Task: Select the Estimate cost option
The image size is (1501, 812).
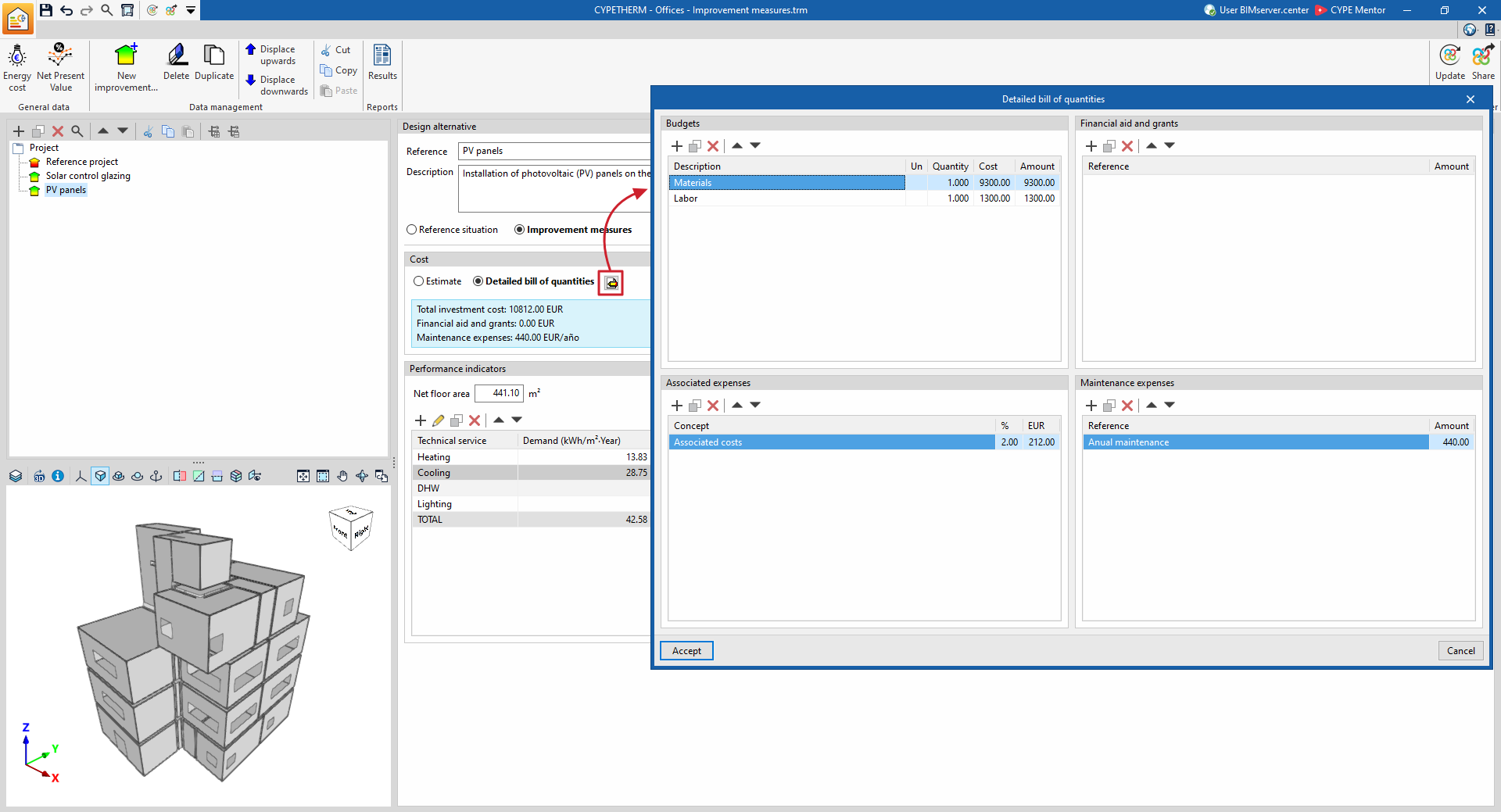Action: [438, 281]
